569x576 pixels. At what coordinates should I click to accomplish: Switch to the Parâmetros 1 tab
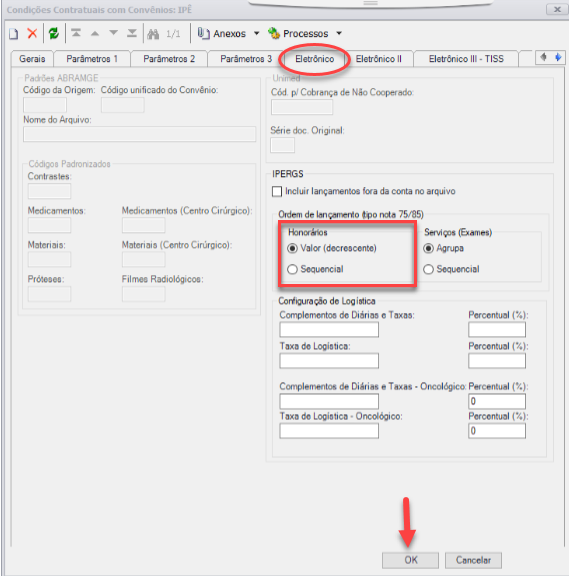point(92,59)
